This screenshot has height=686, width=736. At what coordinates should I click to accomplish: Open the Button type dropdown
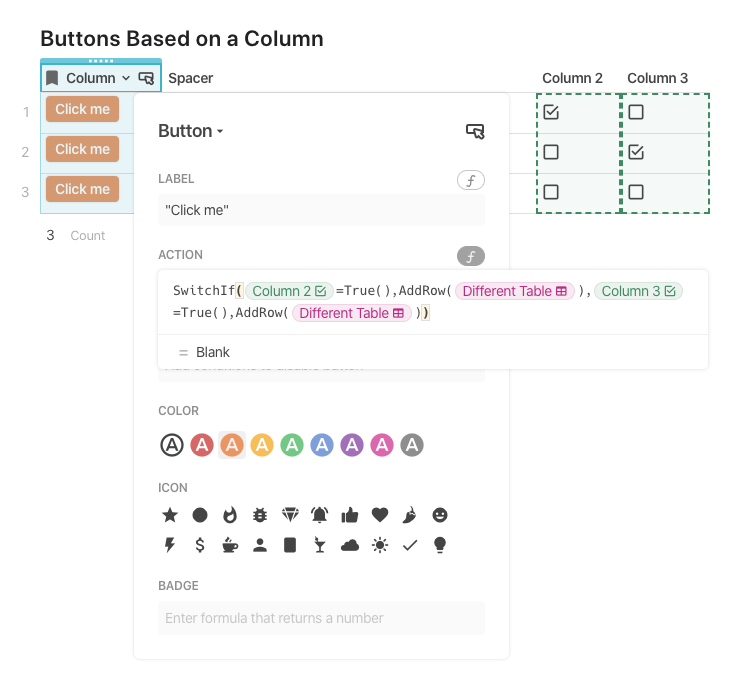(191, 131)
